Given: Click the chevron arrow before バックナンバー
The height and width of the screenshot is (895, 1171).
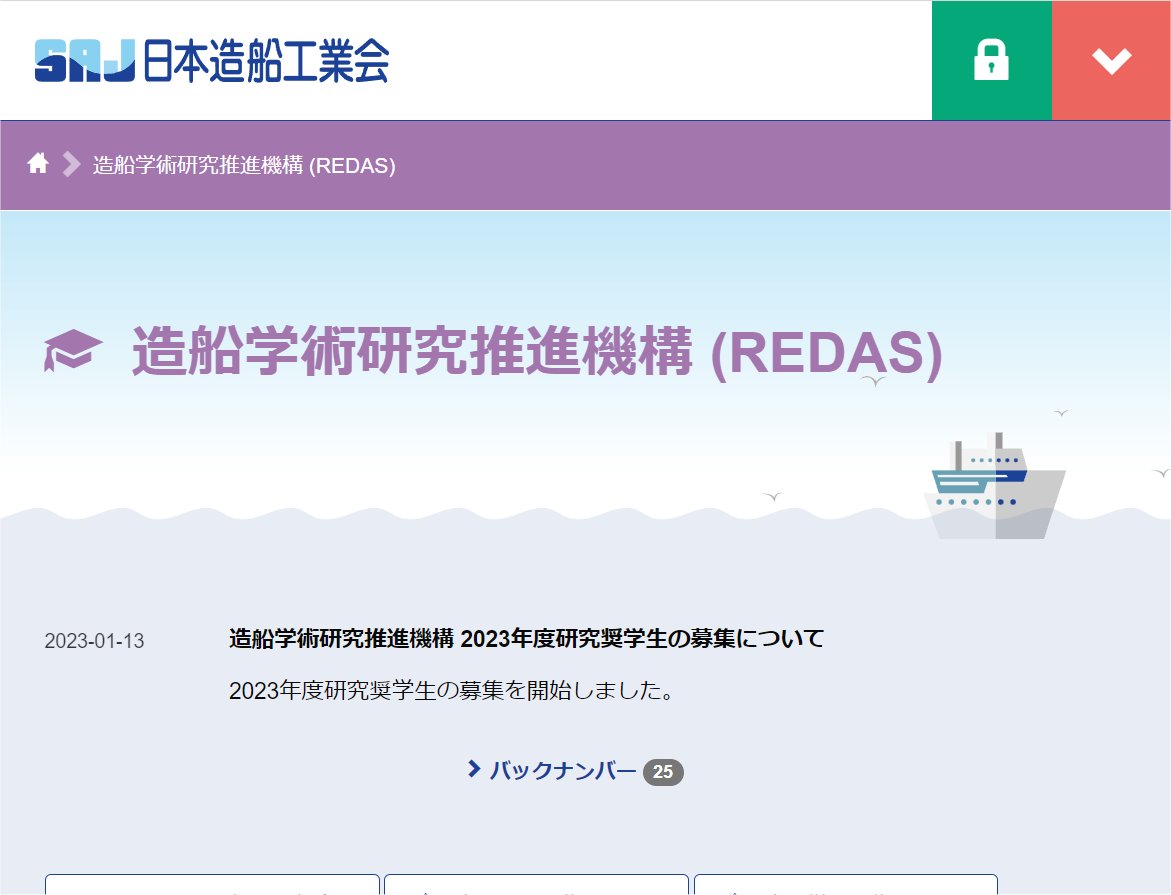Looking at the screenshot, I should click(473, 769).
